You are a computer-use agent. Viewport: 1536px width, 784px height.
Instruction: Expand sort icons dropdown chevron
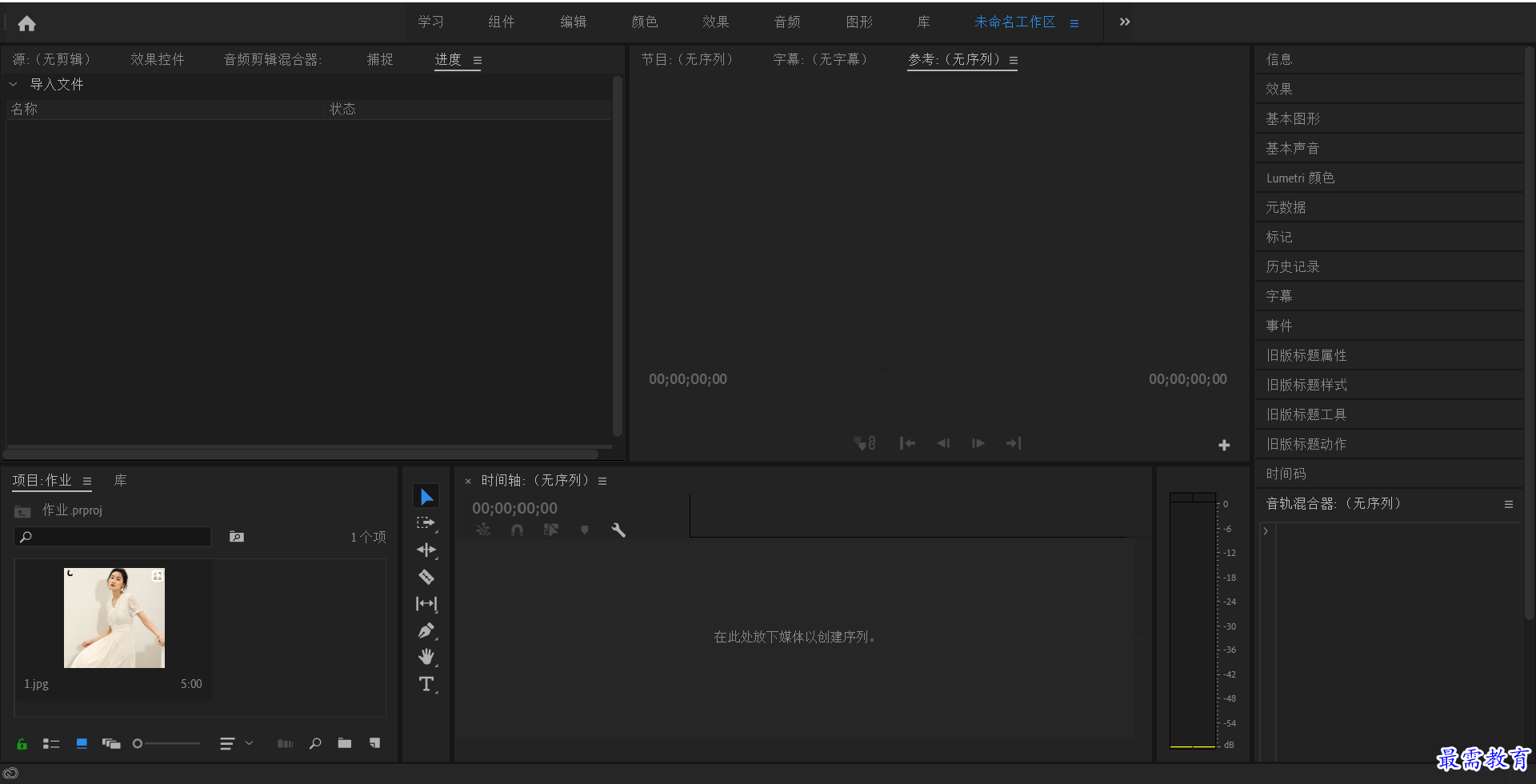tap(249, 743)
